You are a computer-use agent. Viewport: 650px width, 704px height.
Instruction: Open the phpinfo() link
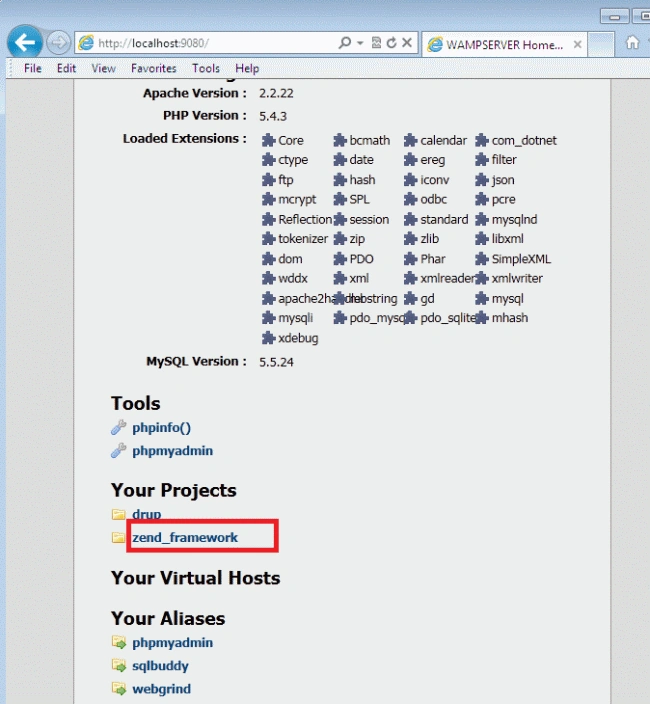point(162,428)
